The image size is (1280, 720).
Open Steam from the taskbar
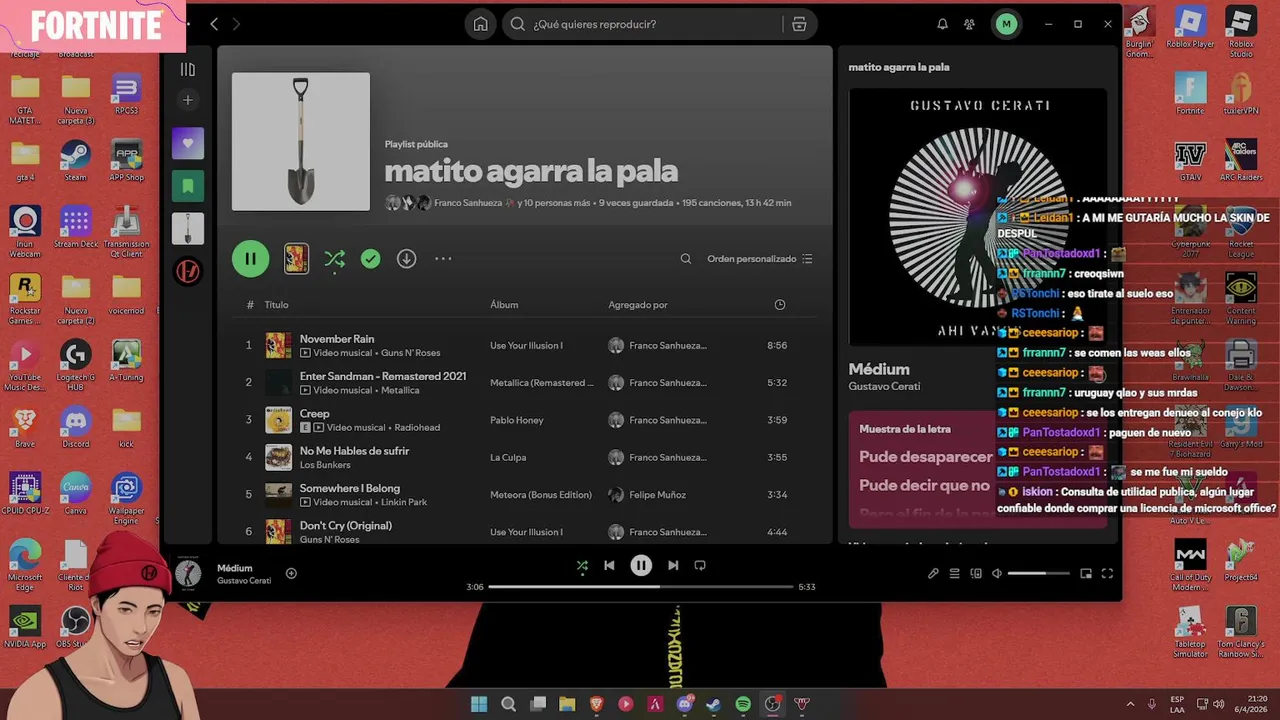point(713,704)
